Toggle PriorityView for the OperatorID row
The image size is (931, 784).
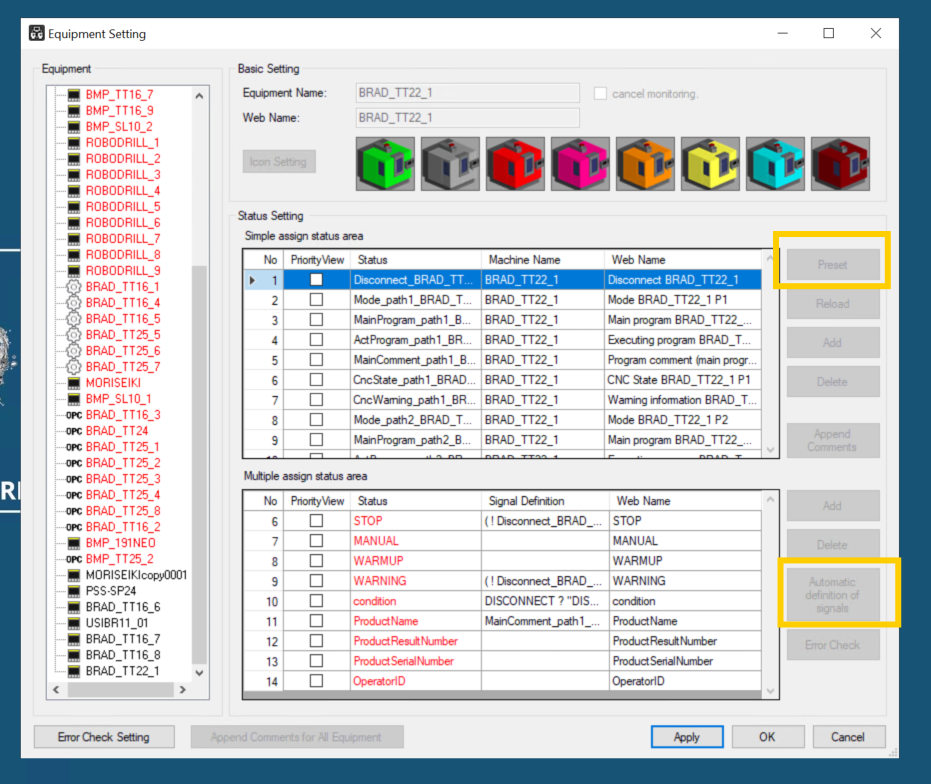click(x=316, y=681)
